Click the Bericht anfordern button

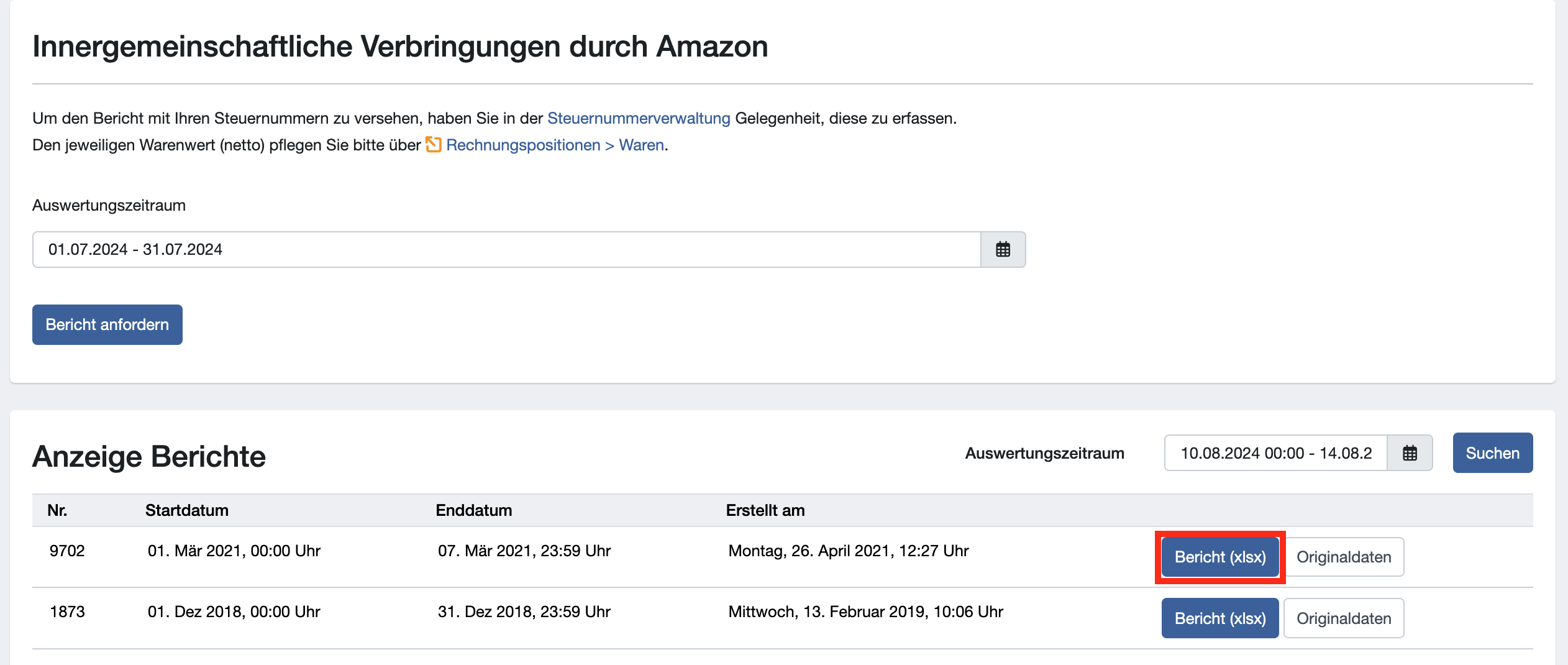click(107, 324)
